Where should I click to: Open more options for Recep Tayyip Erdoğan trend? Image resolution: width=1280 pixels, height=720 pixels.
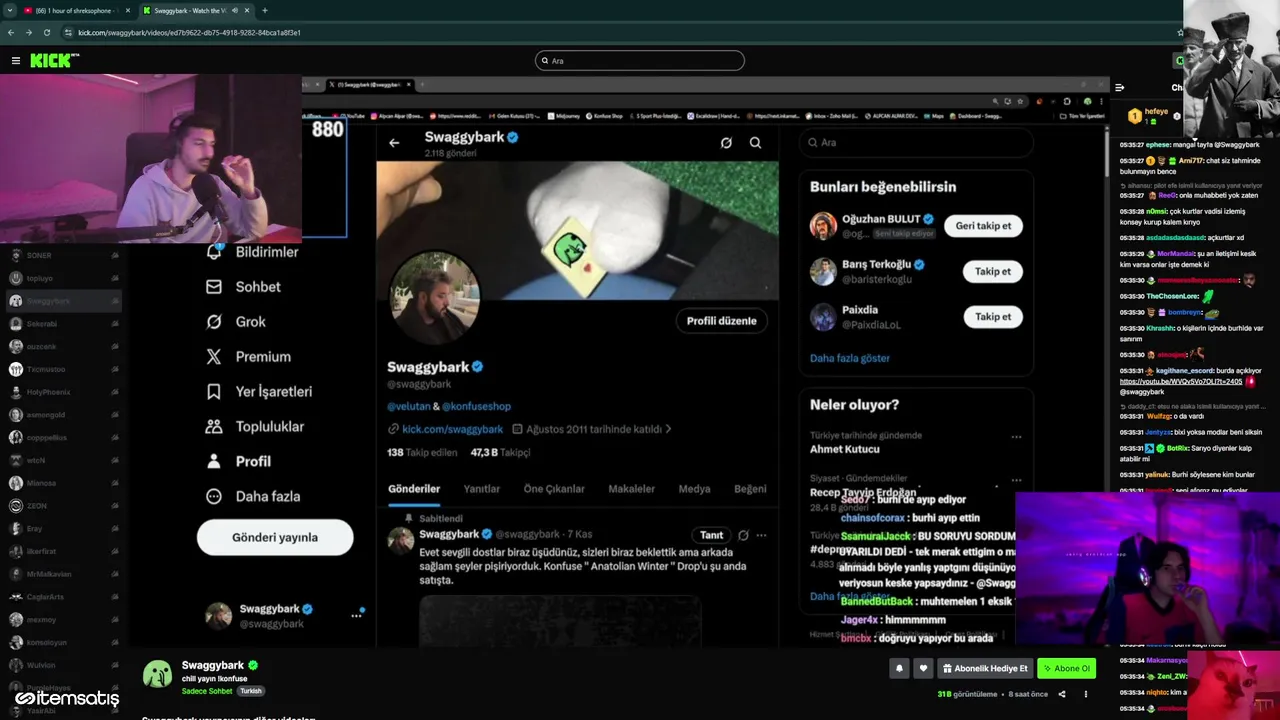pyautogui.click(x=1016, y=480)
